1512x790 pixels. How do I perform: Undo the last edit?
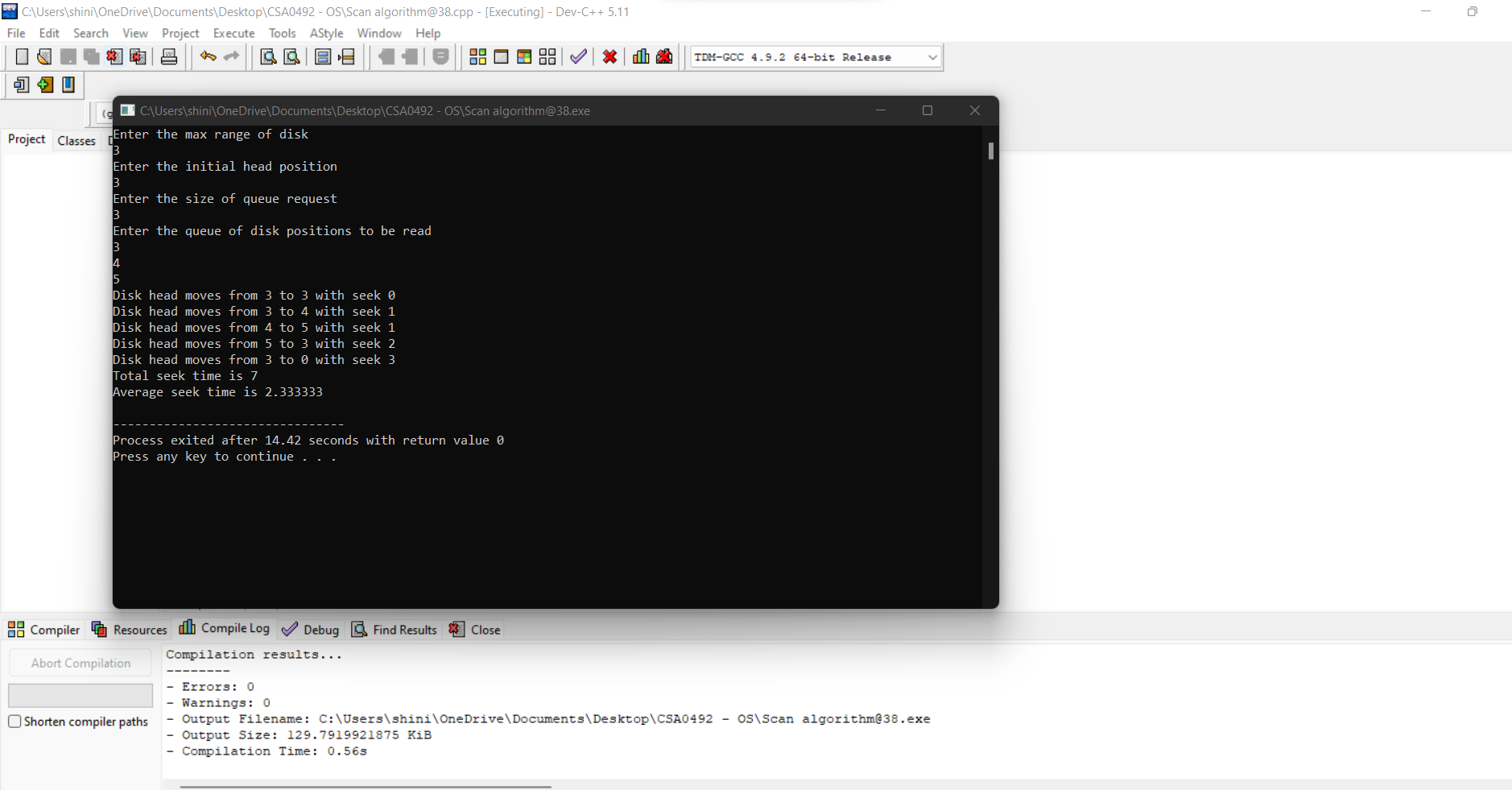(208, 56)
